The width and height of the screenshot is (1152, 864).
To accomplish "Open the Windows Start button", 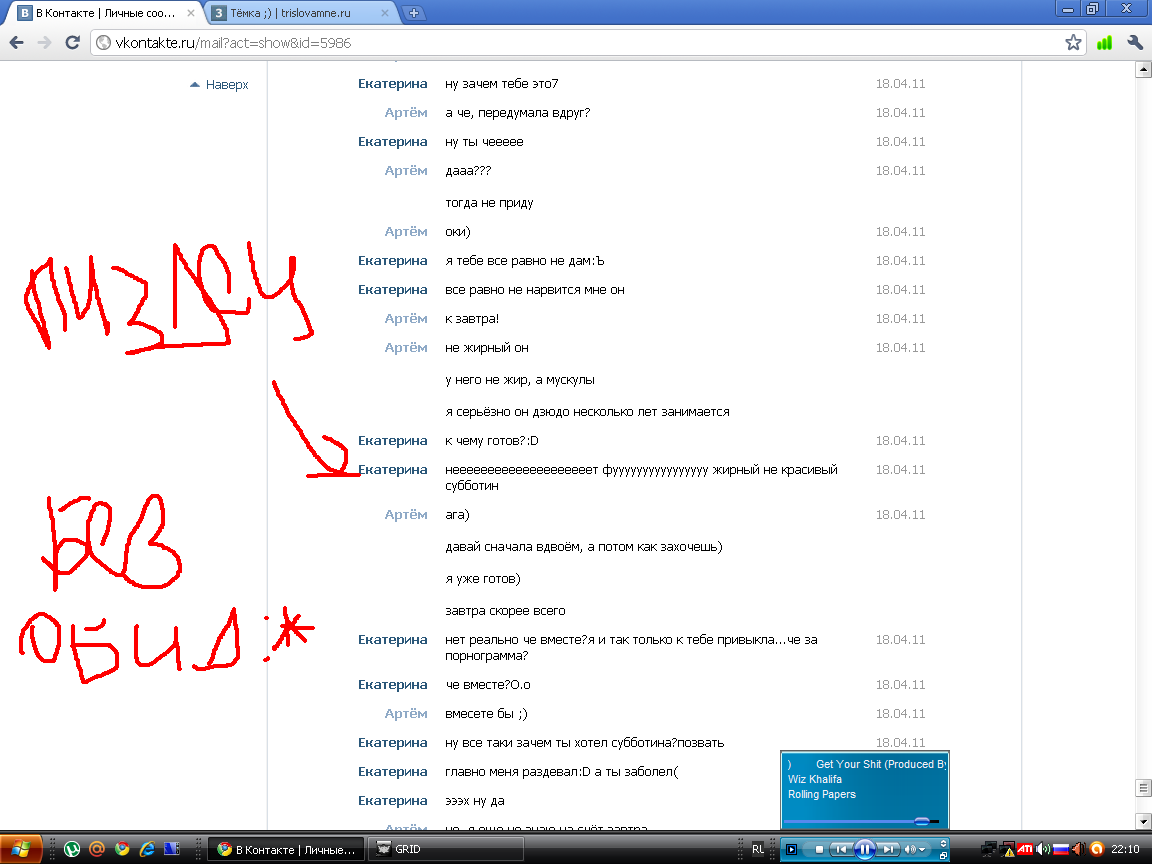I will [x=21, y=849].
